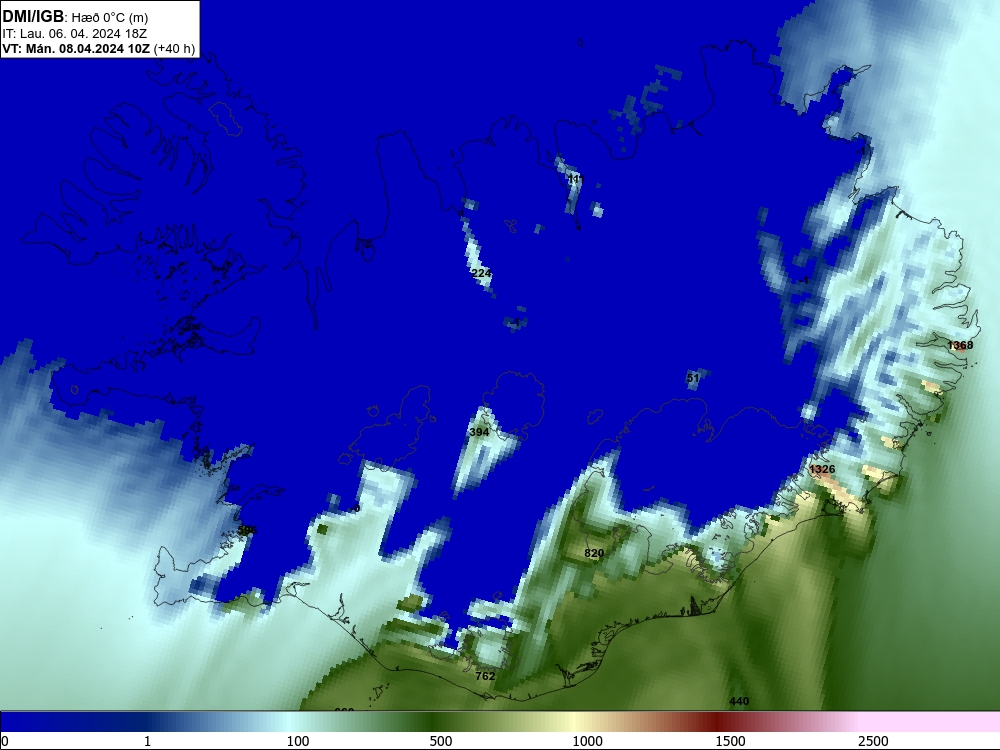The width and height of the screenshot is (1000, 750).
Task: Click the 'Hæð 0°C (m)' parameter label
Action: pos(110,18)
